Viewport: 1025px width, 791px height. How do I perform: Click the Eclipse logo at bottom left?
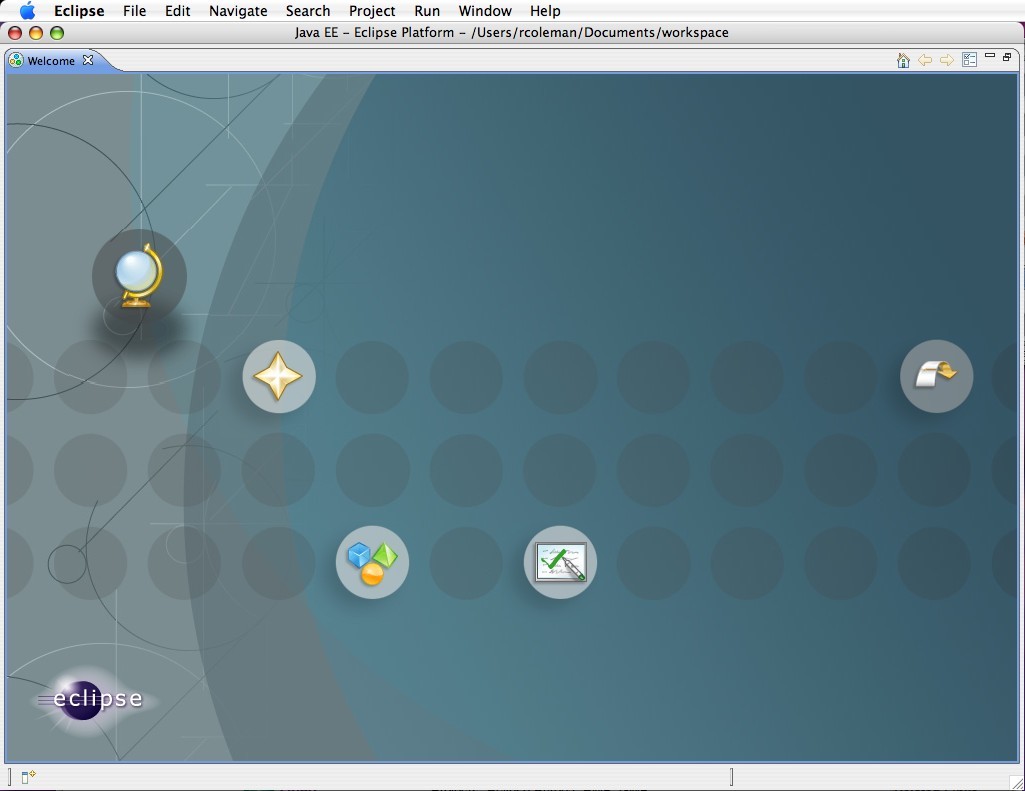(x=93, y=699)
